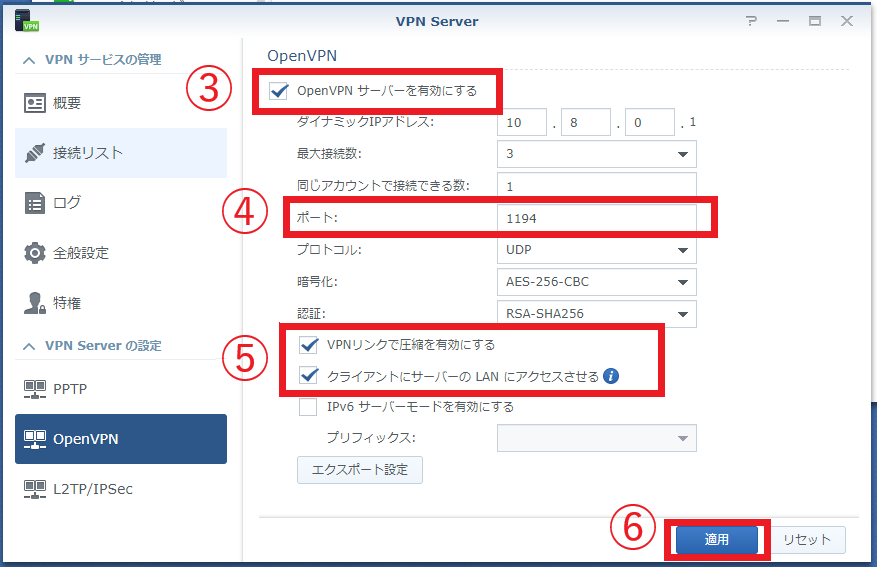Toggle OpenVPN サーバーを有効にする checkbox
Screen dimensions: 877x567
coord(279,91)
